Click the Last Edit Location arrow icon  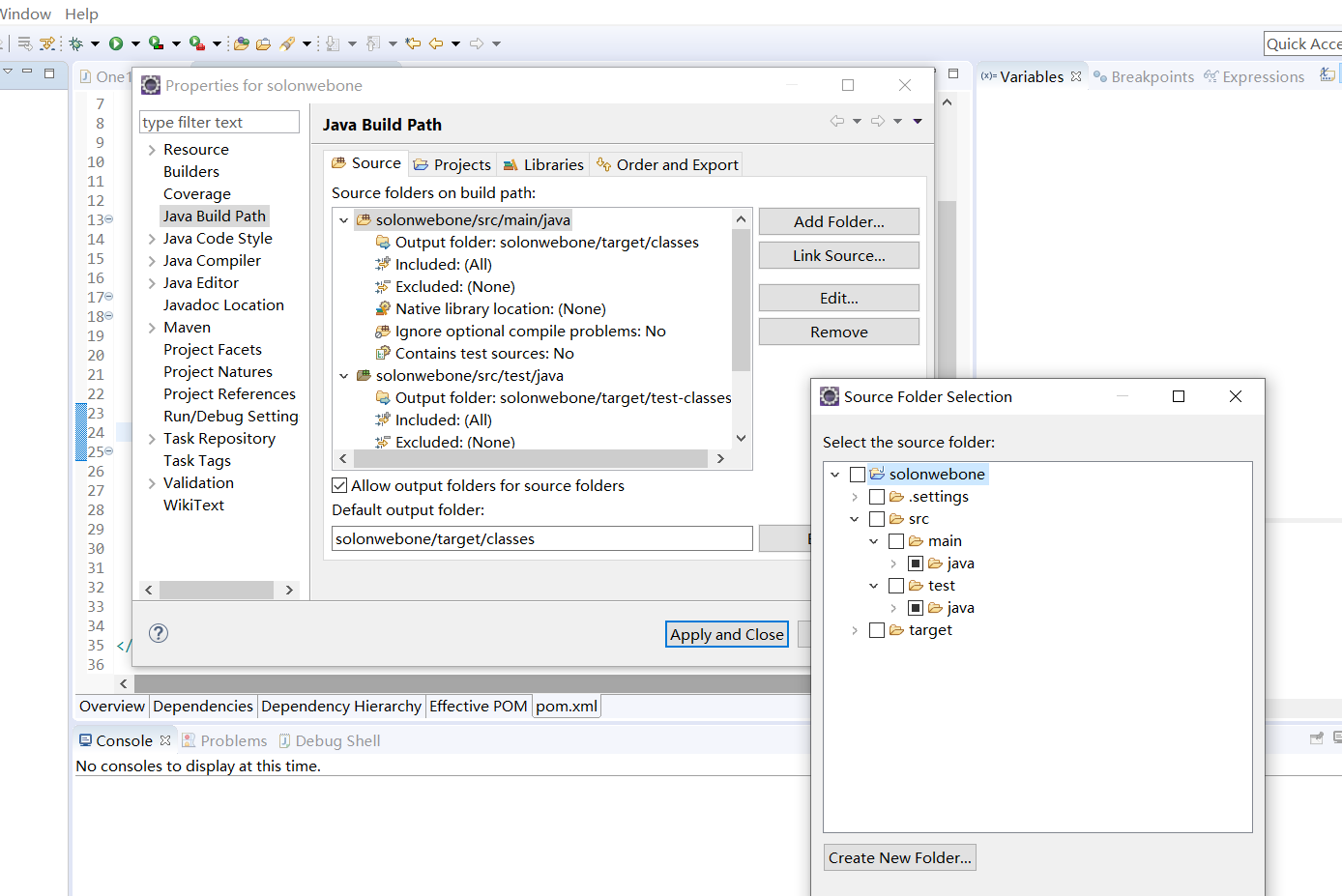[x=413, y=43]
